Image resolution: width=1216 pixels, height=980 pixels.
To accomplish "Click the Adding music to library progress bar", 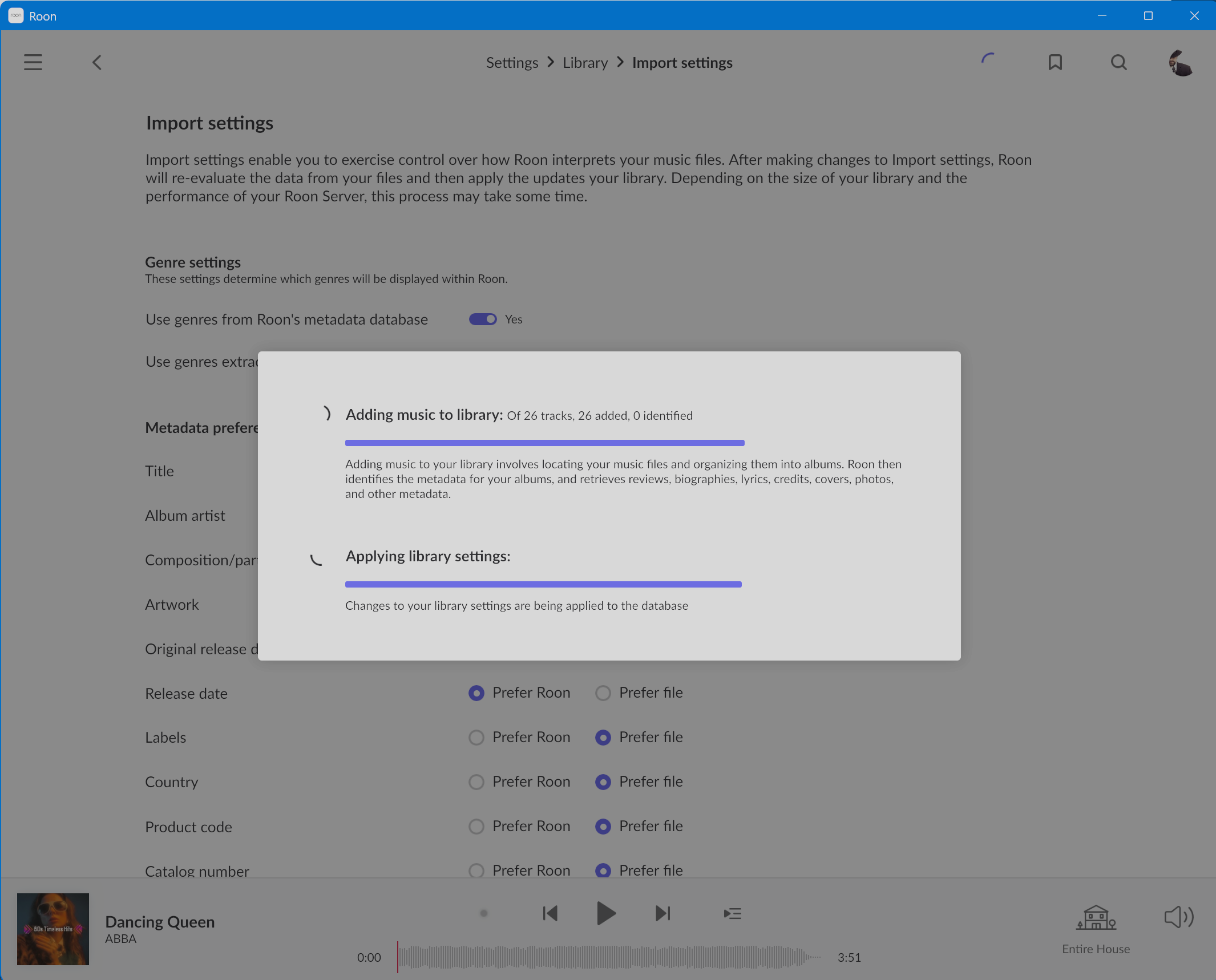I will (544, 443).
